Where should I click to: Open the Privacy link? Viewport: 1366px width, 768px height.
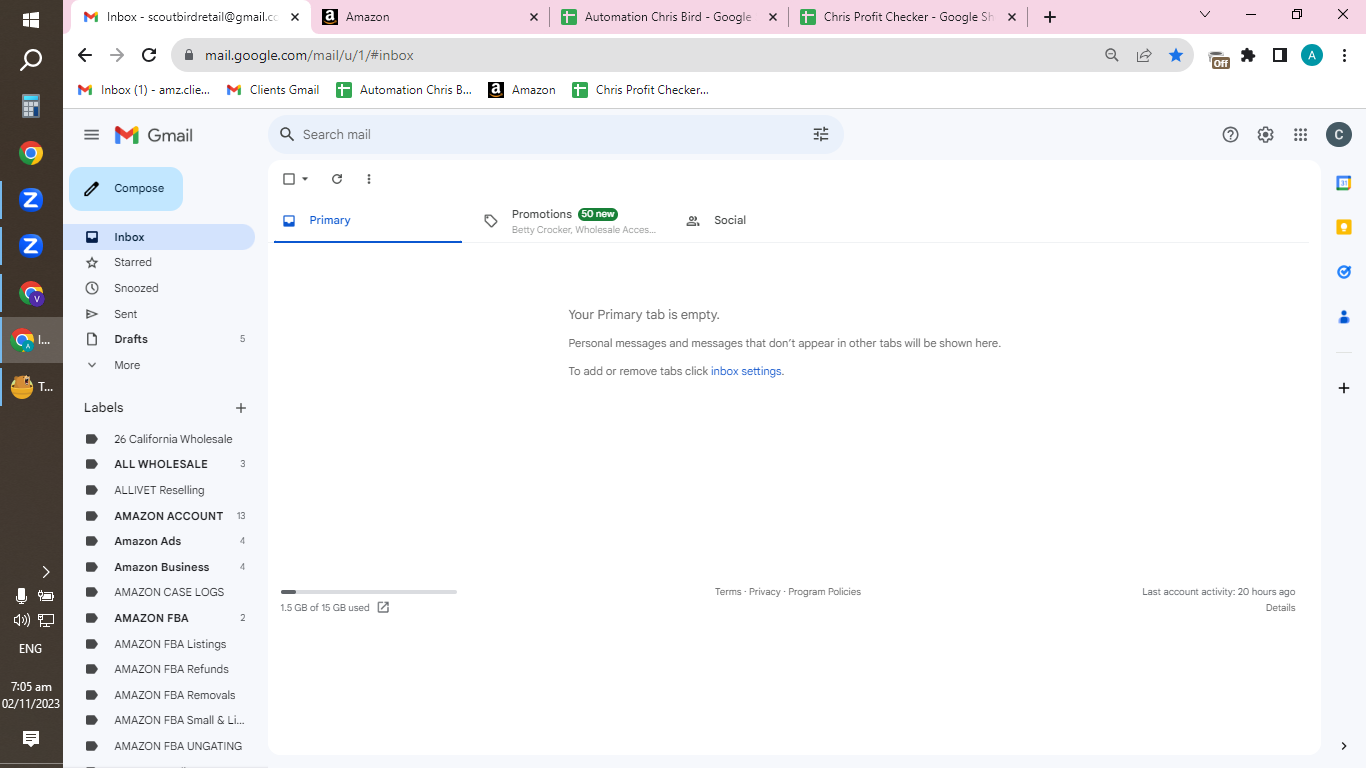[x=764, y=592]
